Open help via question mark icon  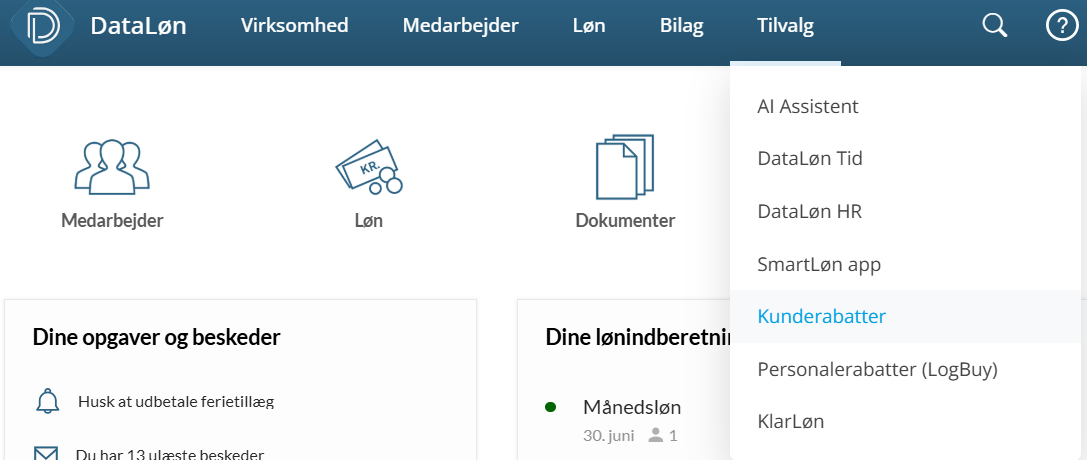click(x=1061, y=26)
